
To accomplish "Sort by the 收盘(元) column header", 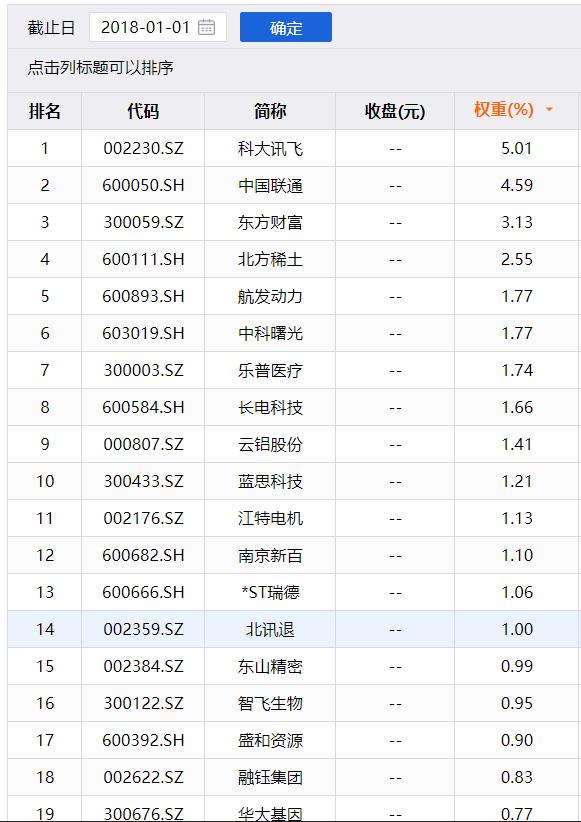I will (x=395, y=111).
